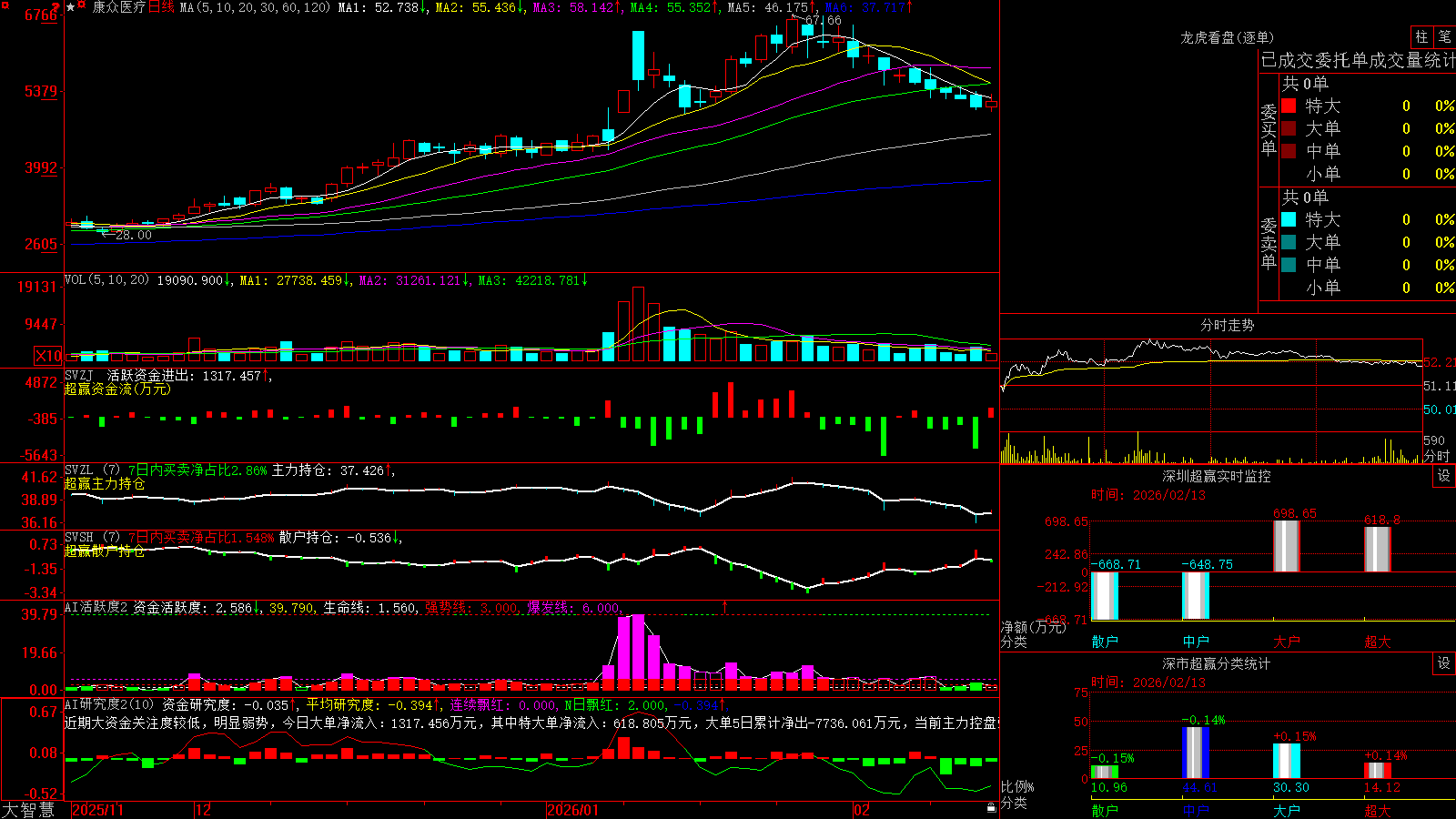Switch to 柱 bar view
Viewport: 1456px width, 819px height.
point(1421,36)
